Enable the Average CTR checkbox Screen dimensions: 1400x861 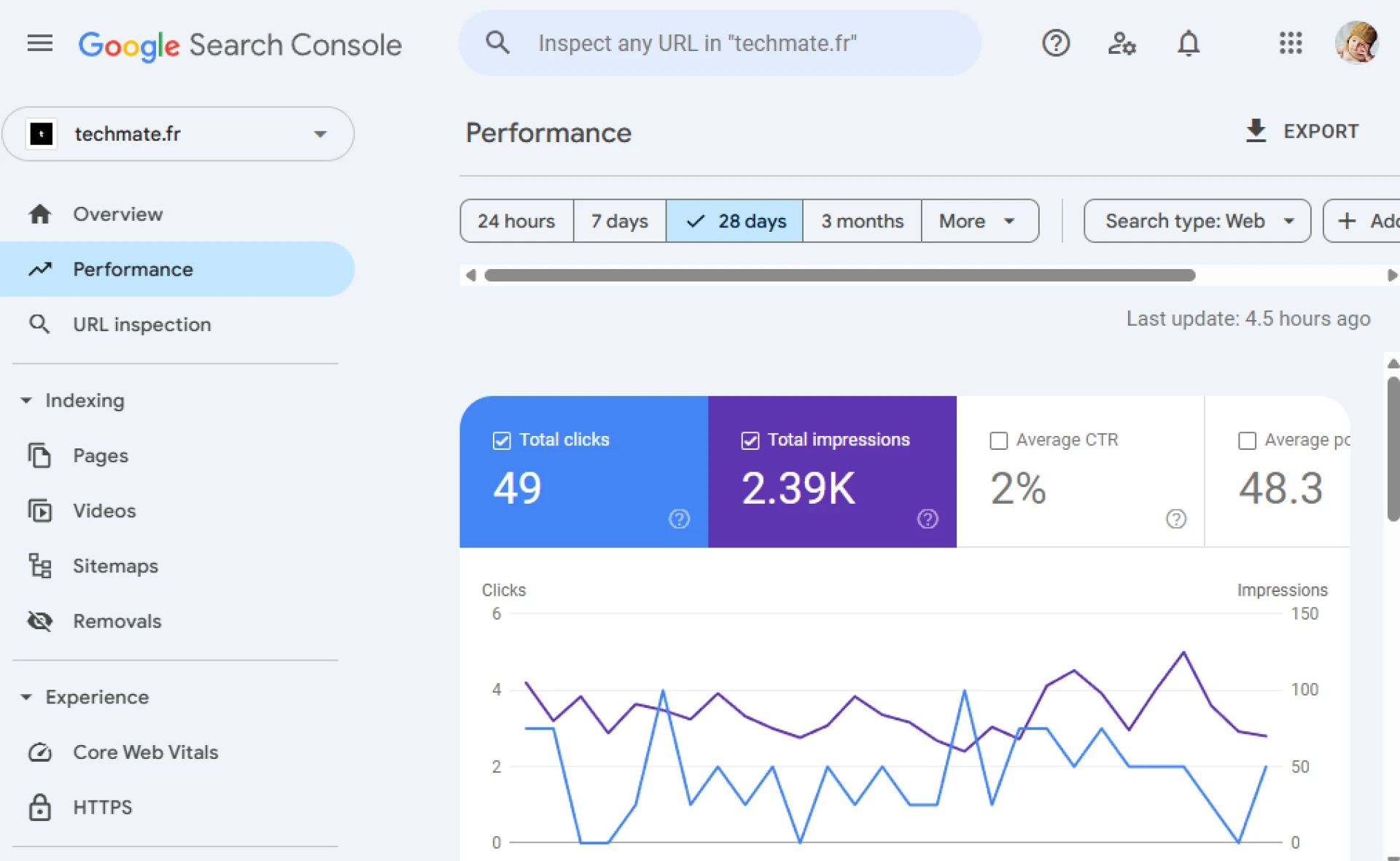(x=998, y=440)
